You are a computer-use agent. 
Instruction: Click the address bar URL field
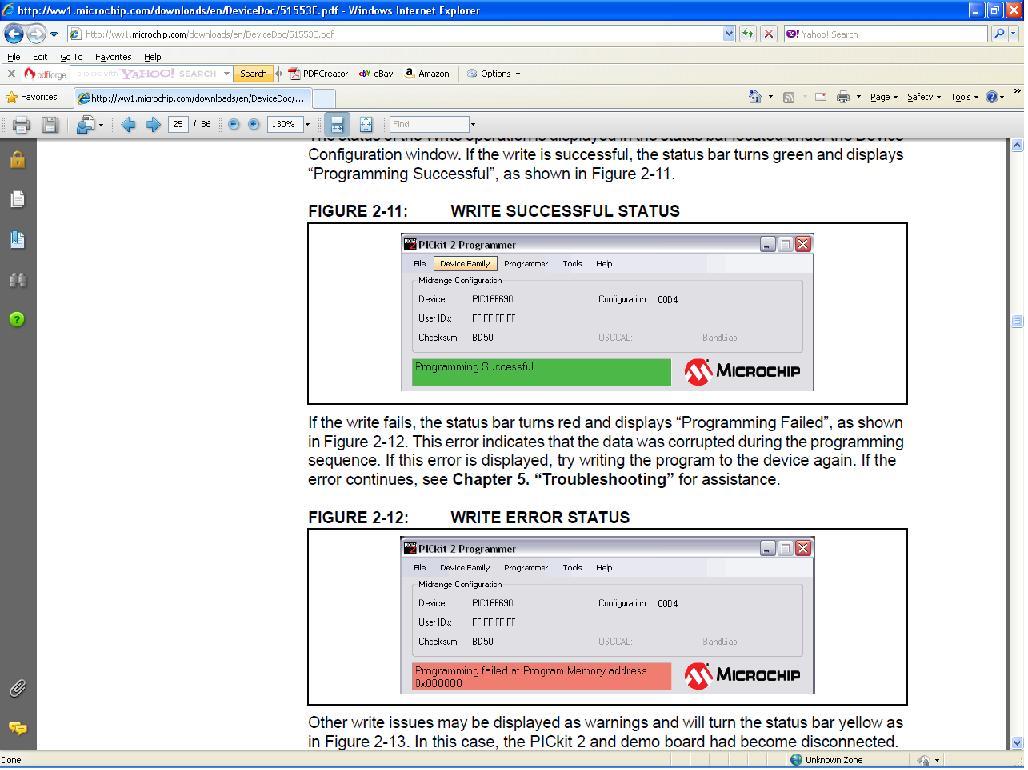396,34
